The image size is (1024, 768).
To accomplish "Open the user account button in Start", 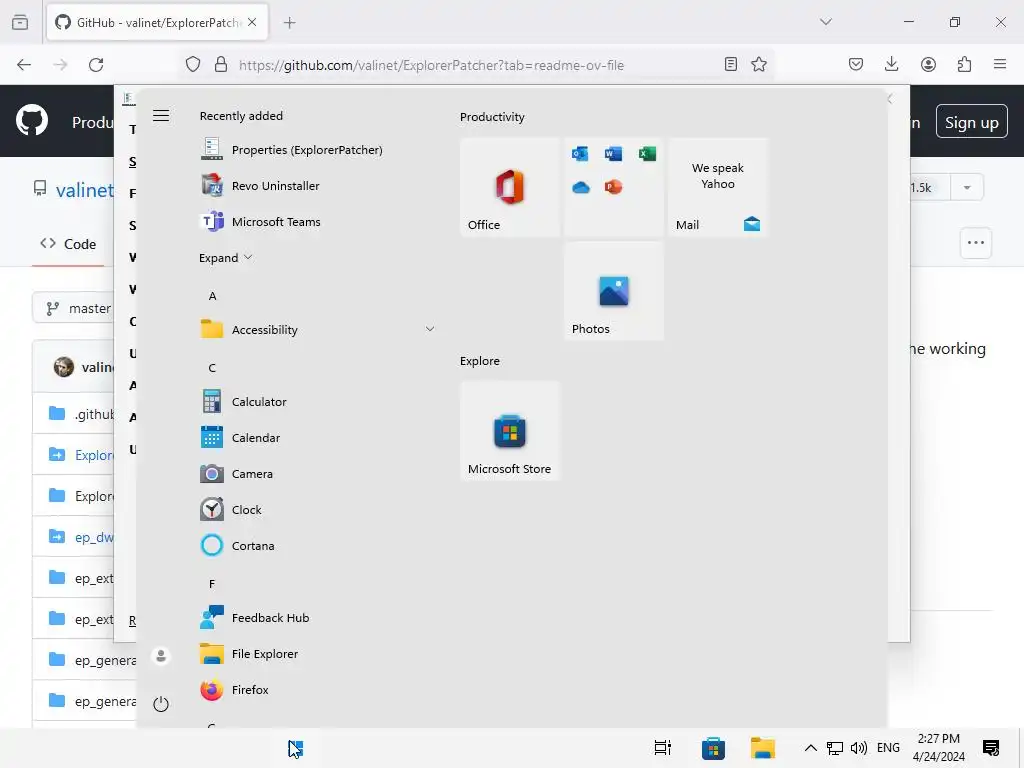I will tap(161, 656).
